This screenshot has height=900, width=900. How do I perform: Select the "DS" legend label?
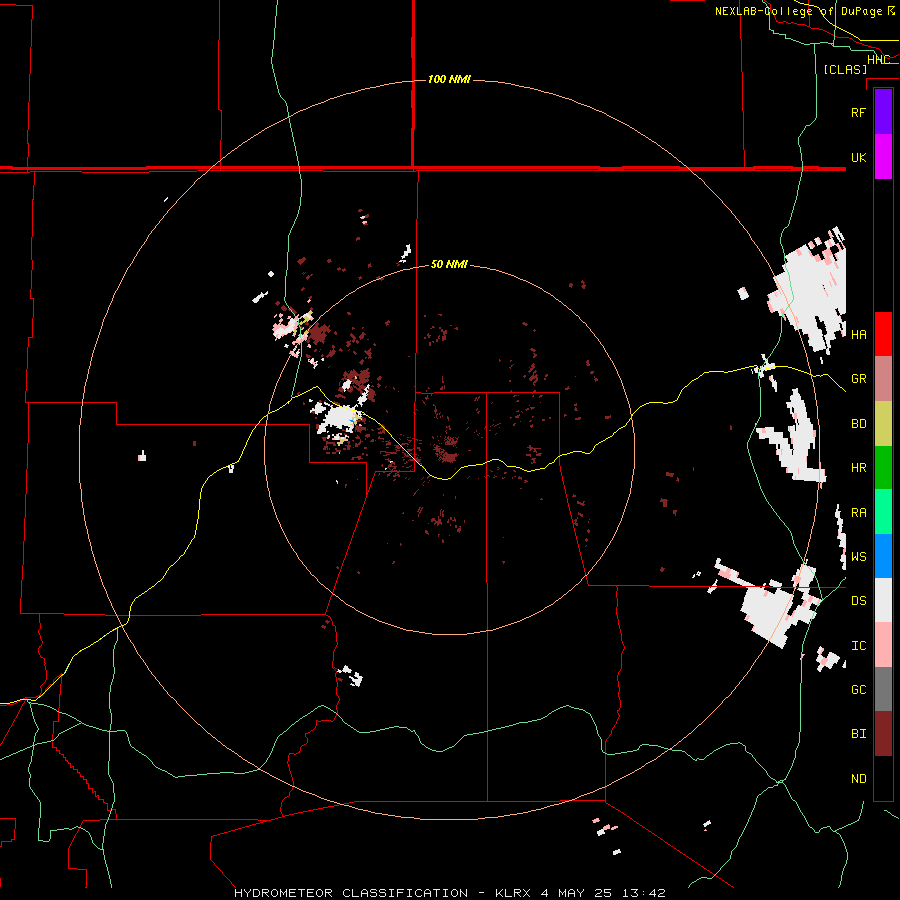click(x=858, y=601)
